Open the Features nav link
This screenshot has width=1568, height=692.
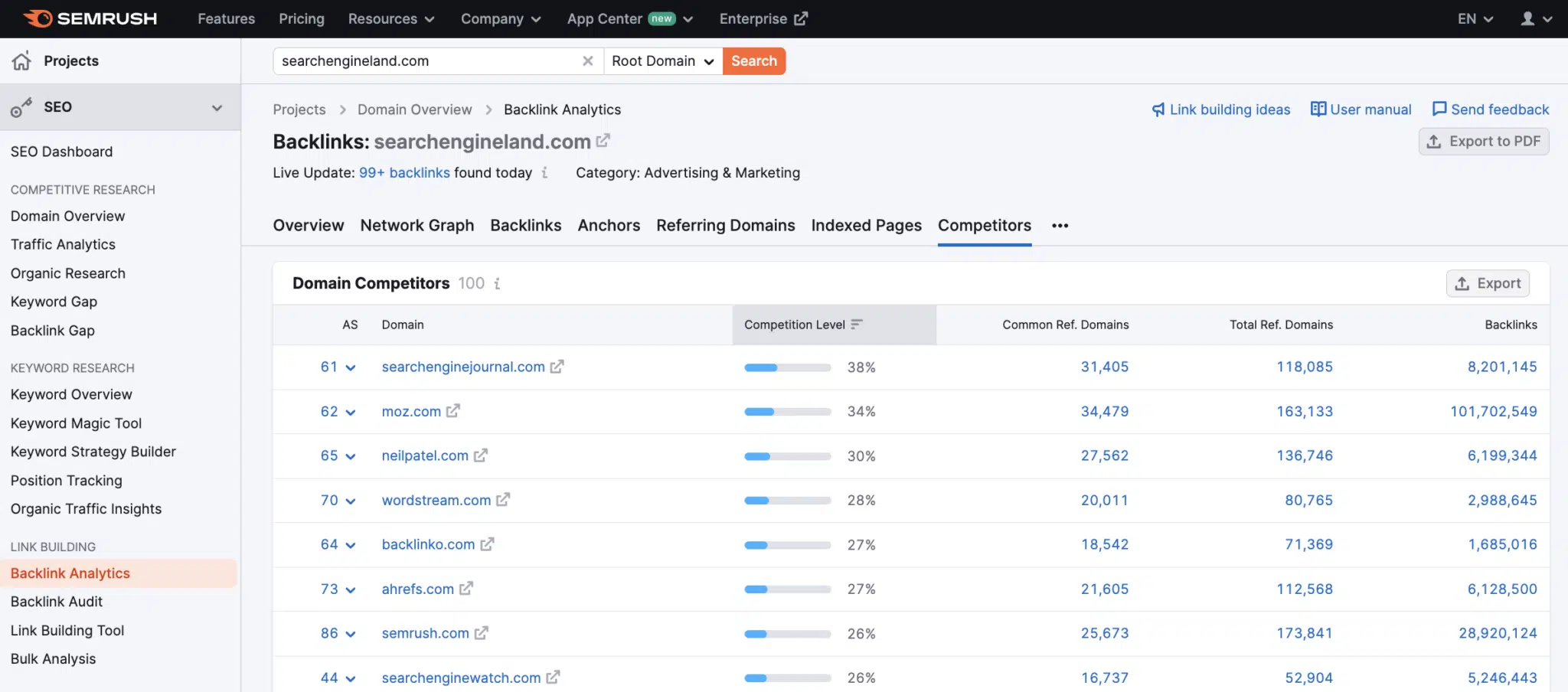click(x=226, y=18)
